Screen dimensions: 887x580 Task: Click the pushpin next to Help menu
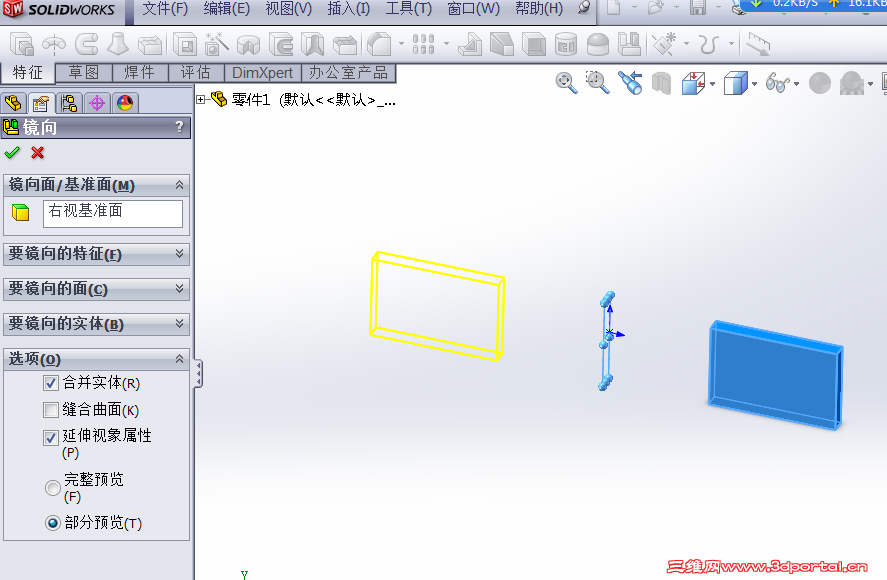pyautogui.click(x=584, y=8)
